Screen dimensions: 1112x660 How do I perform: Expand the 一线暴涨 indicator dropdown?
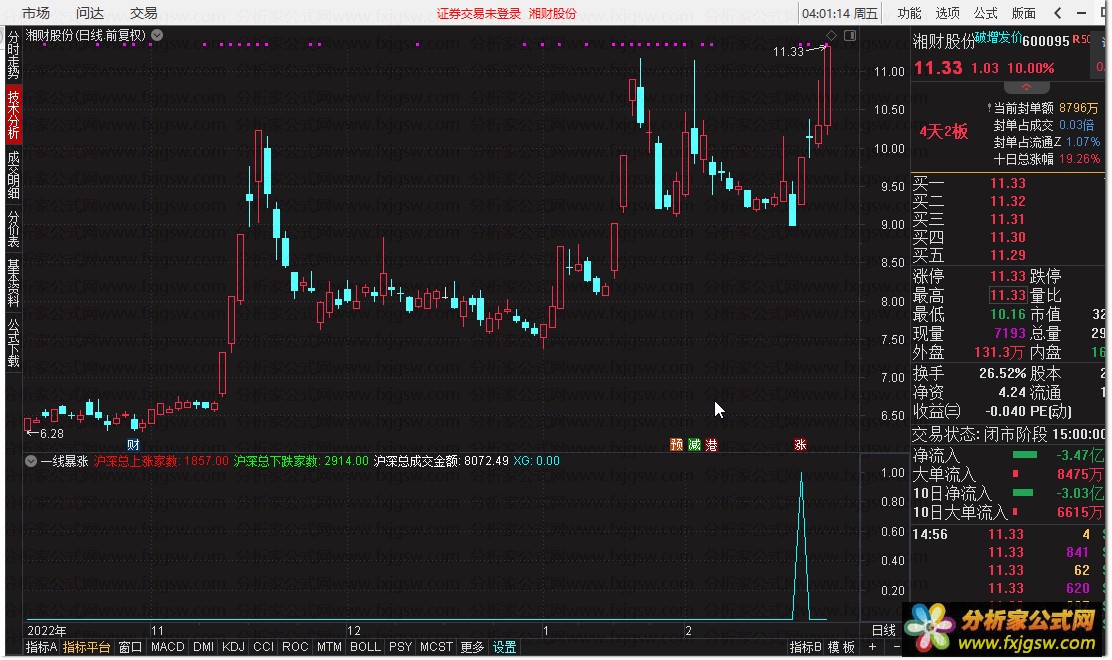click(x=30, y=461)
